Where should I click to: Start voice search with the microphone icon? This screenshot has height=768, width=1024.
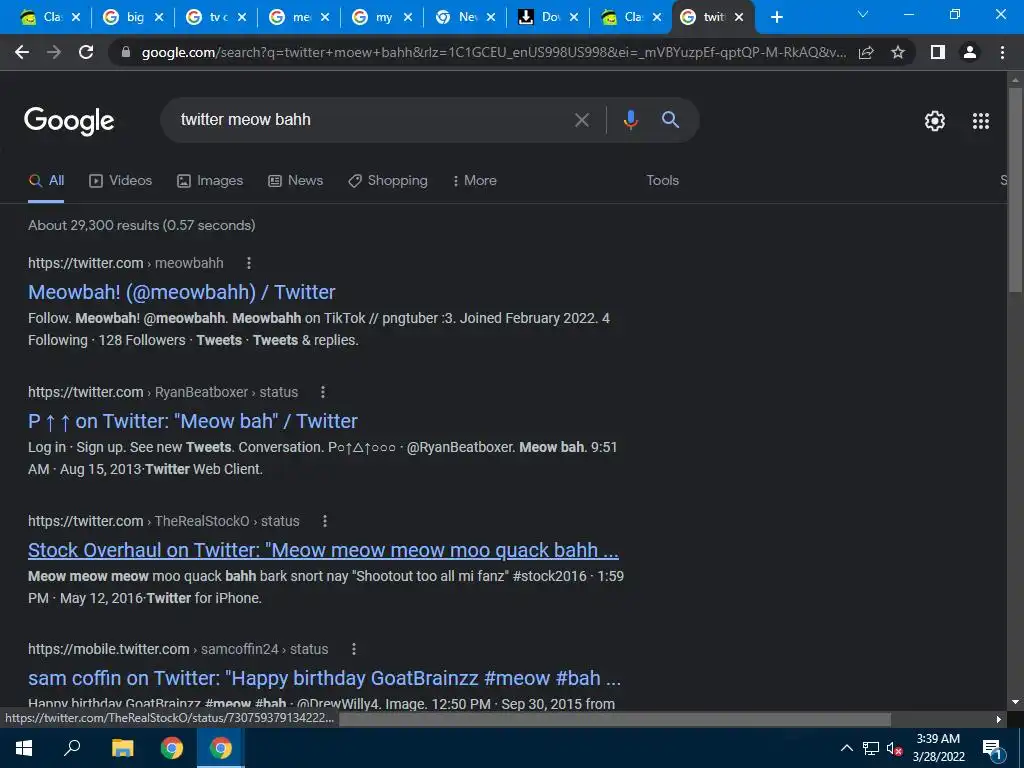point(630,120)
